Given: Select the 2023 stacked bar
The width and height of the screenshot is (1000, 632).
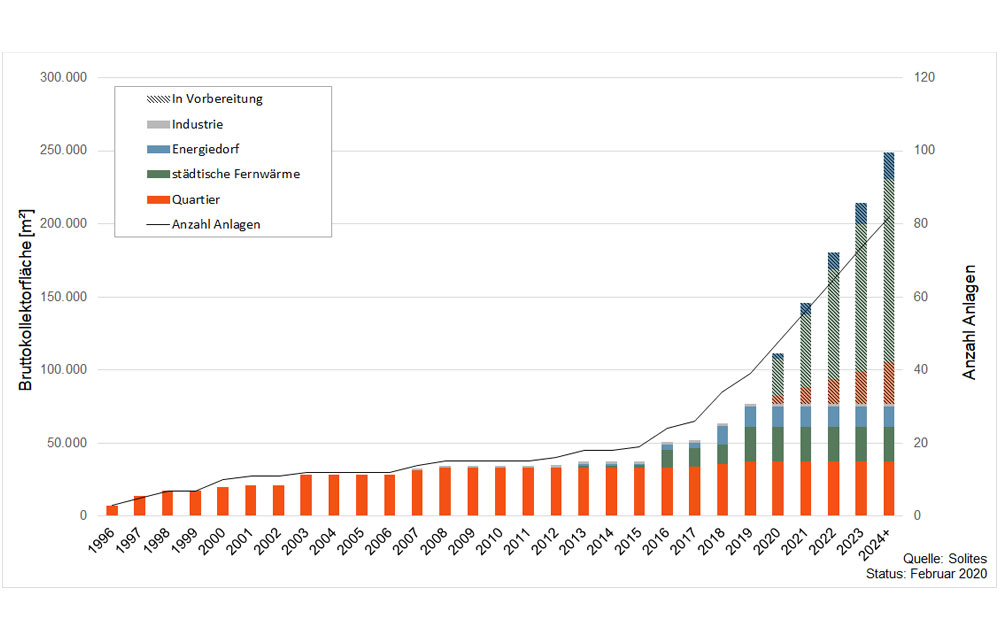Looking at the screenshot, I should point(861,359).
